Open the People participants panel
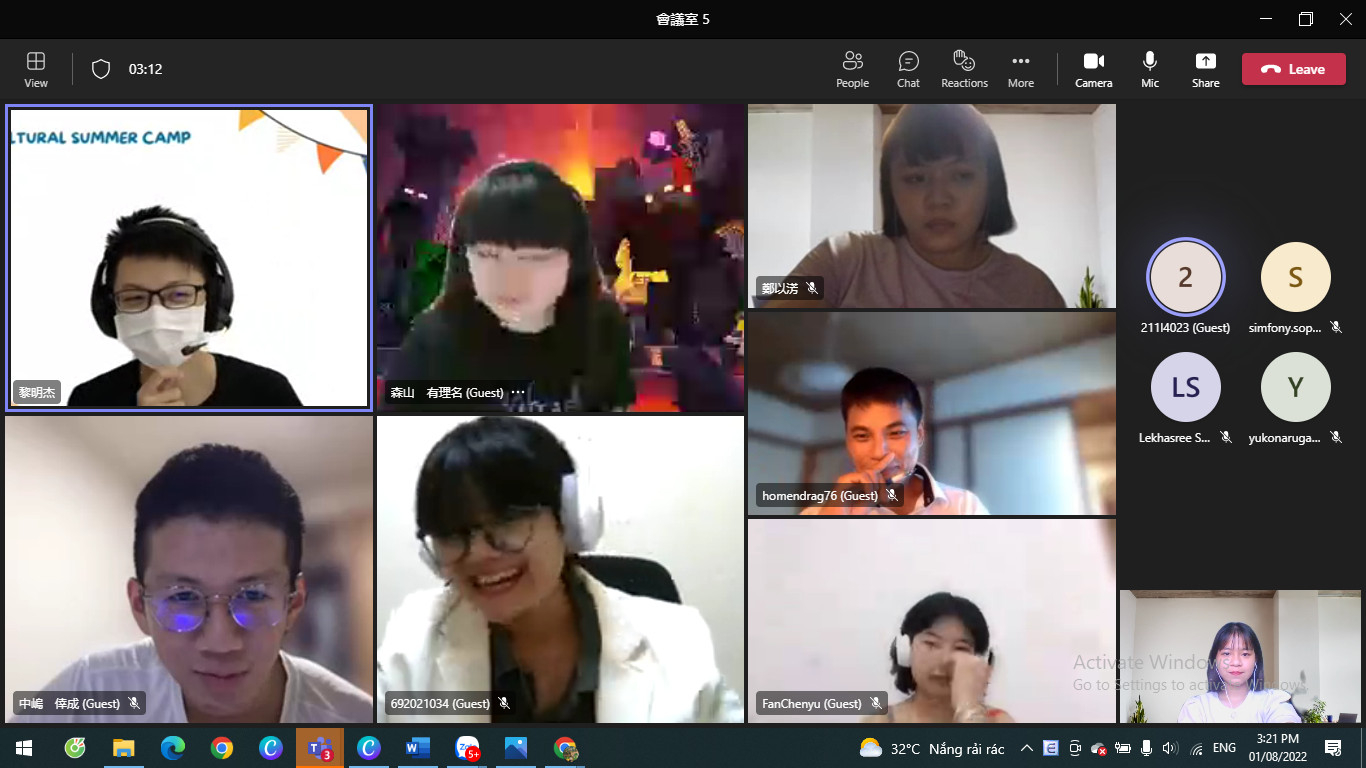 point(852,69)
